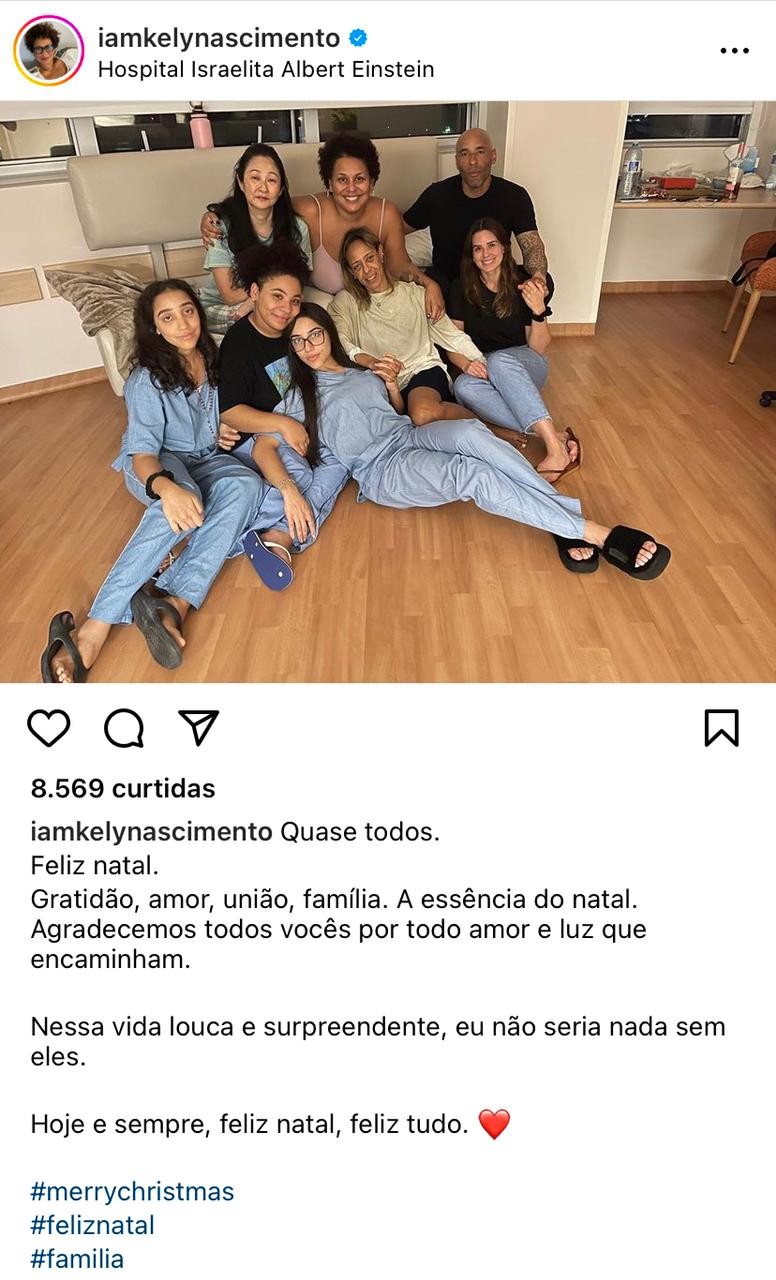
Task: Open the #merrychristmas hashtag
Action: (x=132, y=1192)
